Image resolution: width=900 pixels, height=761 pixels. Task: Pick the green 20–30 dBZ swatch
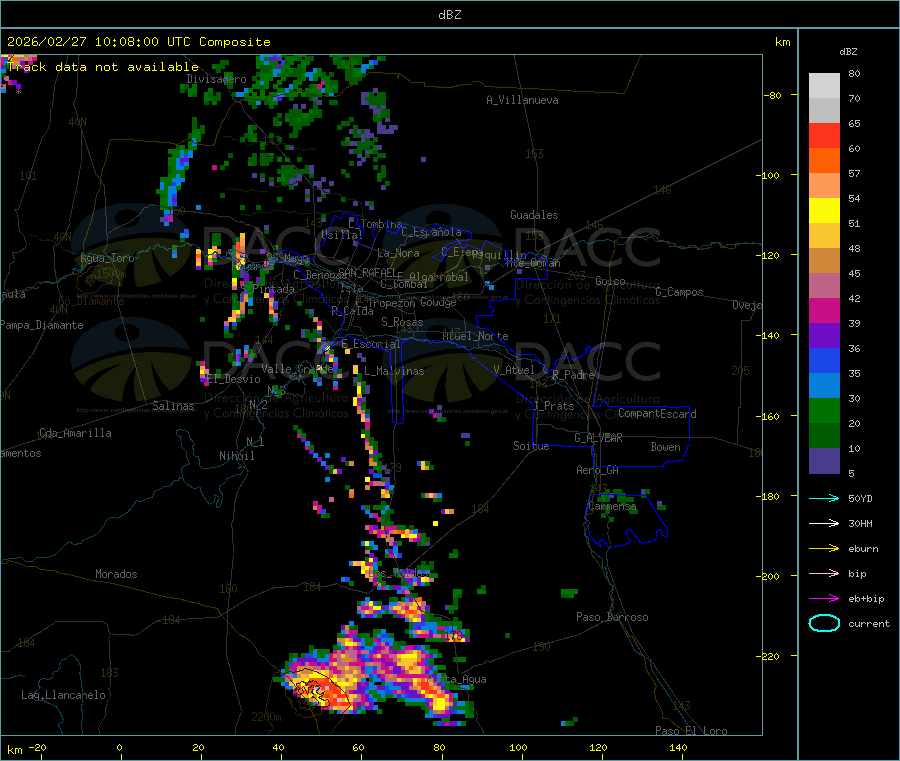[x=824, y=410]
